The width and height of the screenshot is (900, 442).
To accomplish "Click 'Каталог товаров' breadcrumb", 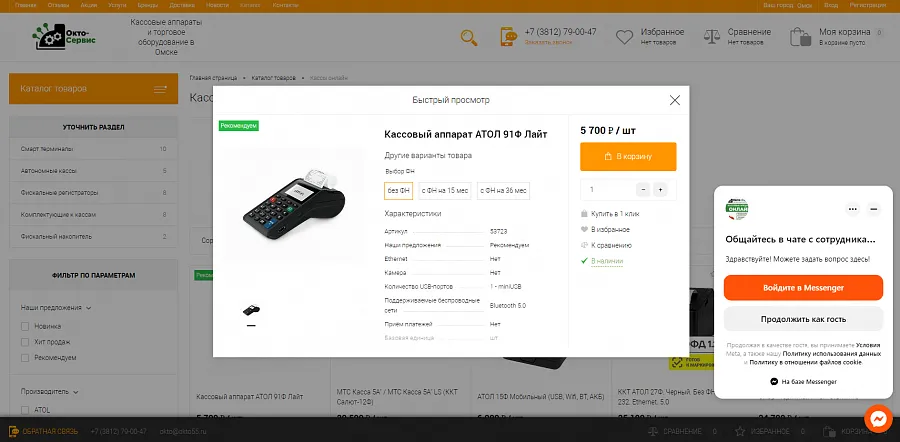I will click(274, 77).
